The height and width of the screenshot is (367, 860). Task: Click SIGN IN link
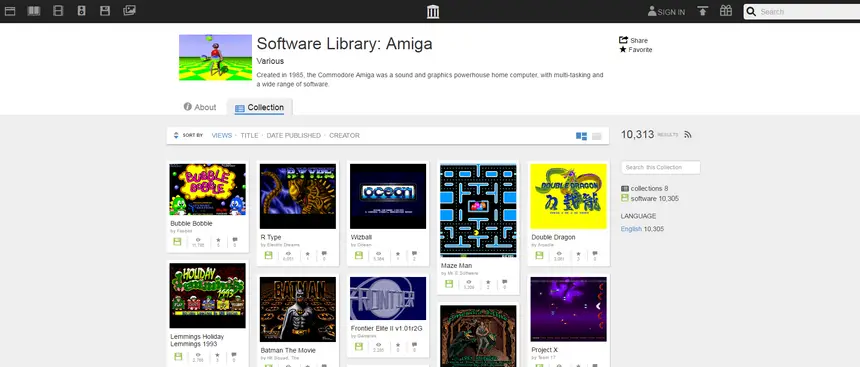666,12
